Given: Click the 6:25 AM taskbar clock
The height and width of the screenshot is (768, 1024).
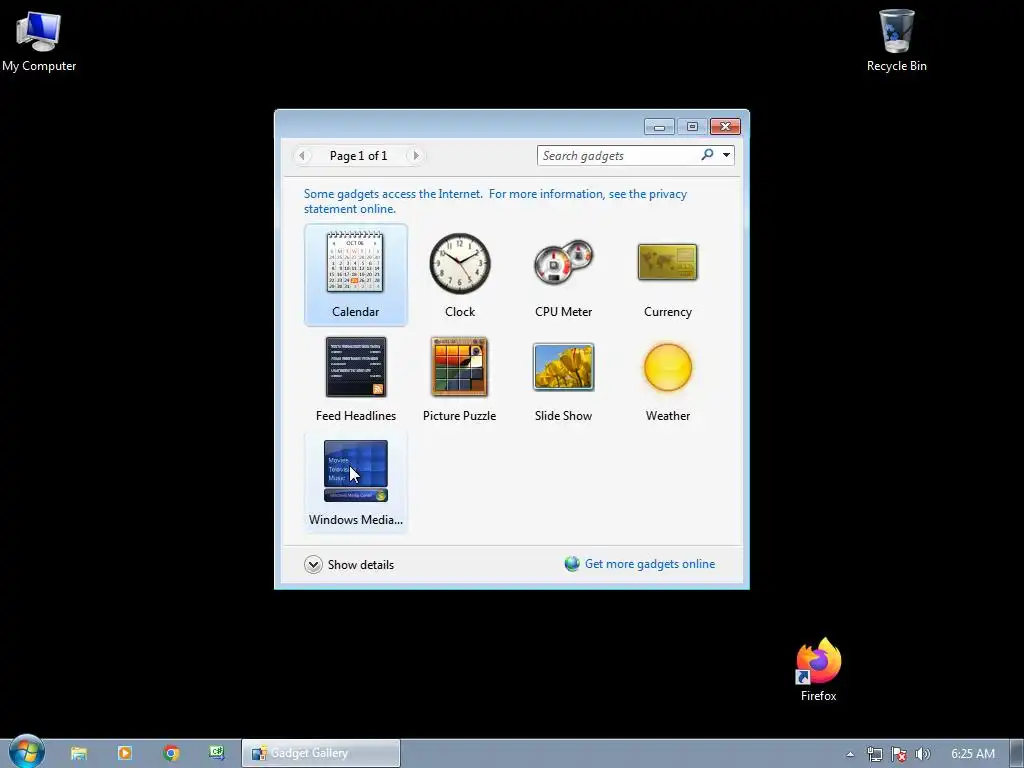Looking at the screenshot, I should (972, 754).
